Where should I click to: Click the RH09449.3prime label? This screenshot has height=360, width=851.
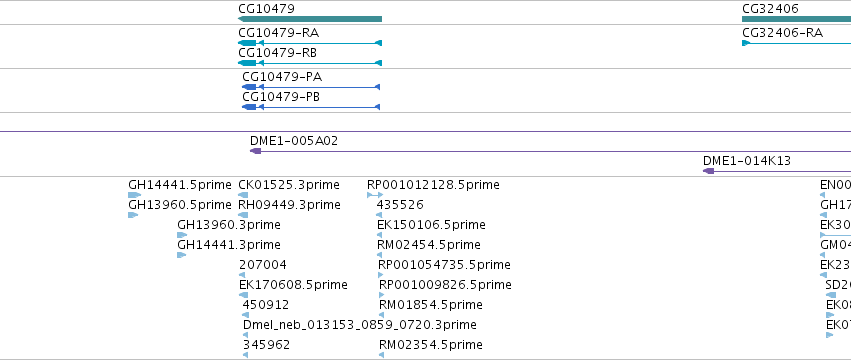(x=289, y=205)
